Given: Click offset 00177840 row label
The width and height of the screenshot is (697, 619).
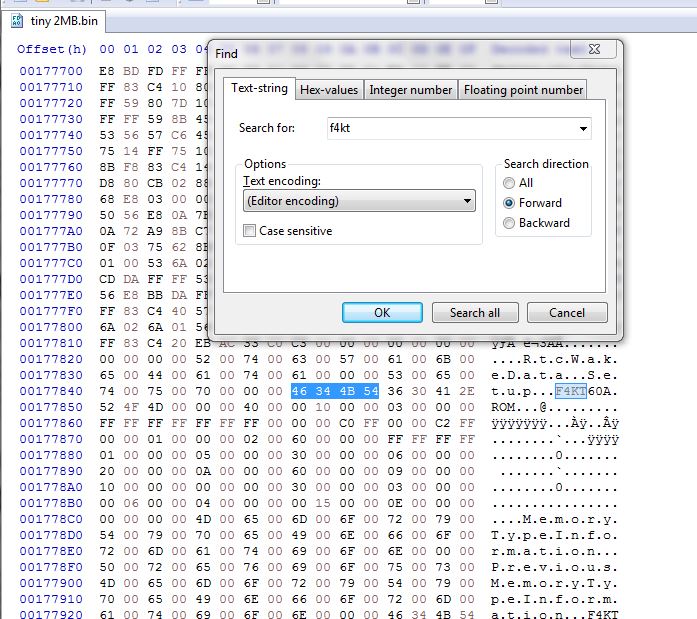Looking at the screenshot, I should point(51,391).
